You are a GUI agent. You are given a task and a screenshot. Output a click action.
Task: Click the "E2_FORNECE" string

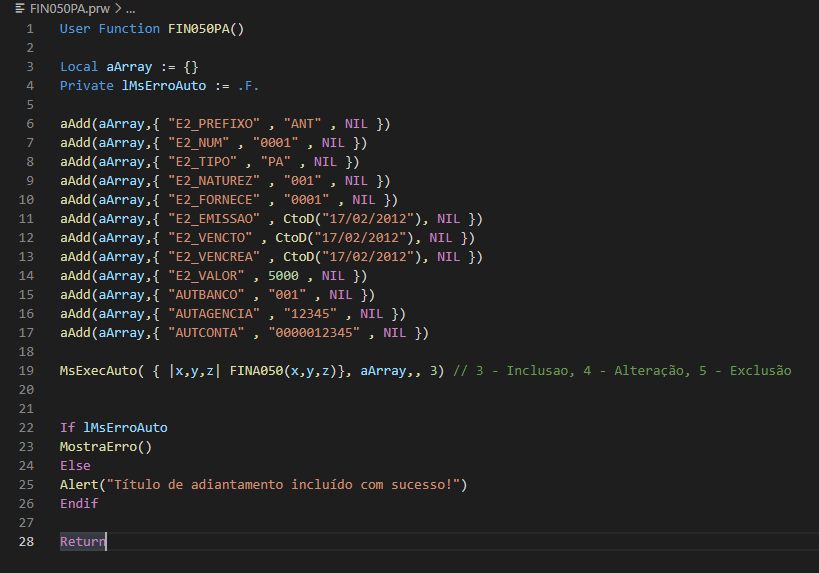point(214,200)
